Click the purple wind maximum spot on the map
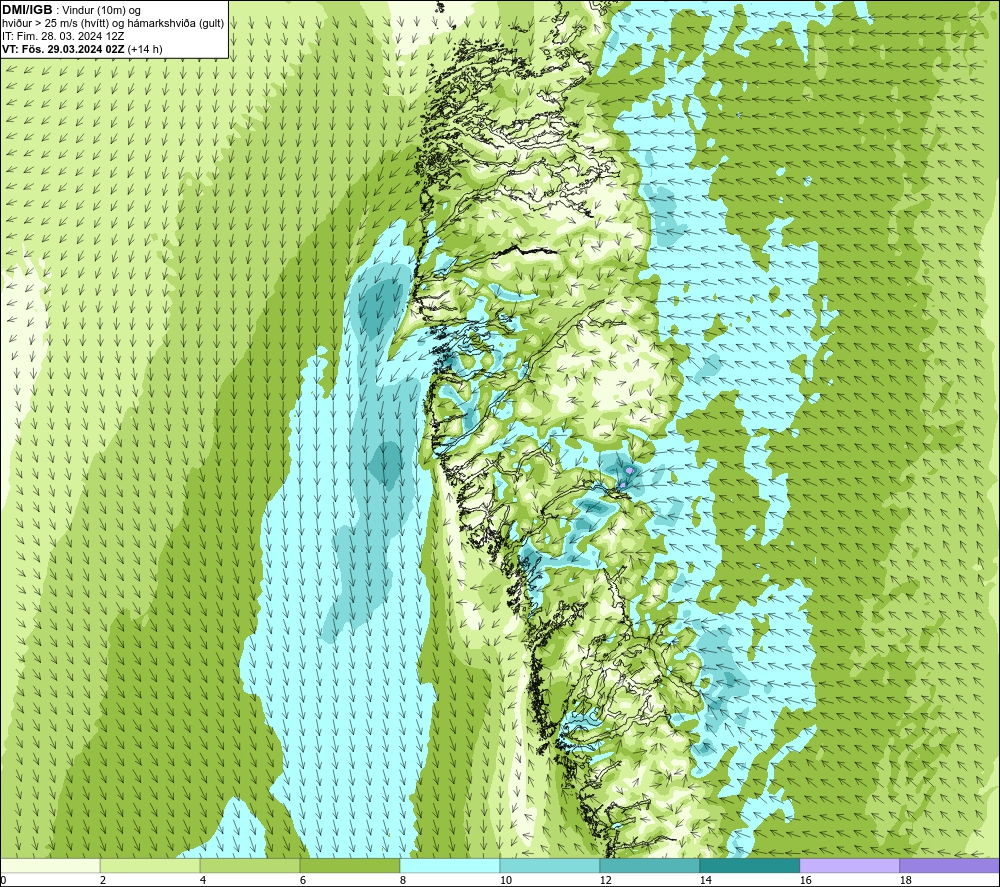The height and width of the screenshot is (887, 1000). pos(629,470)
